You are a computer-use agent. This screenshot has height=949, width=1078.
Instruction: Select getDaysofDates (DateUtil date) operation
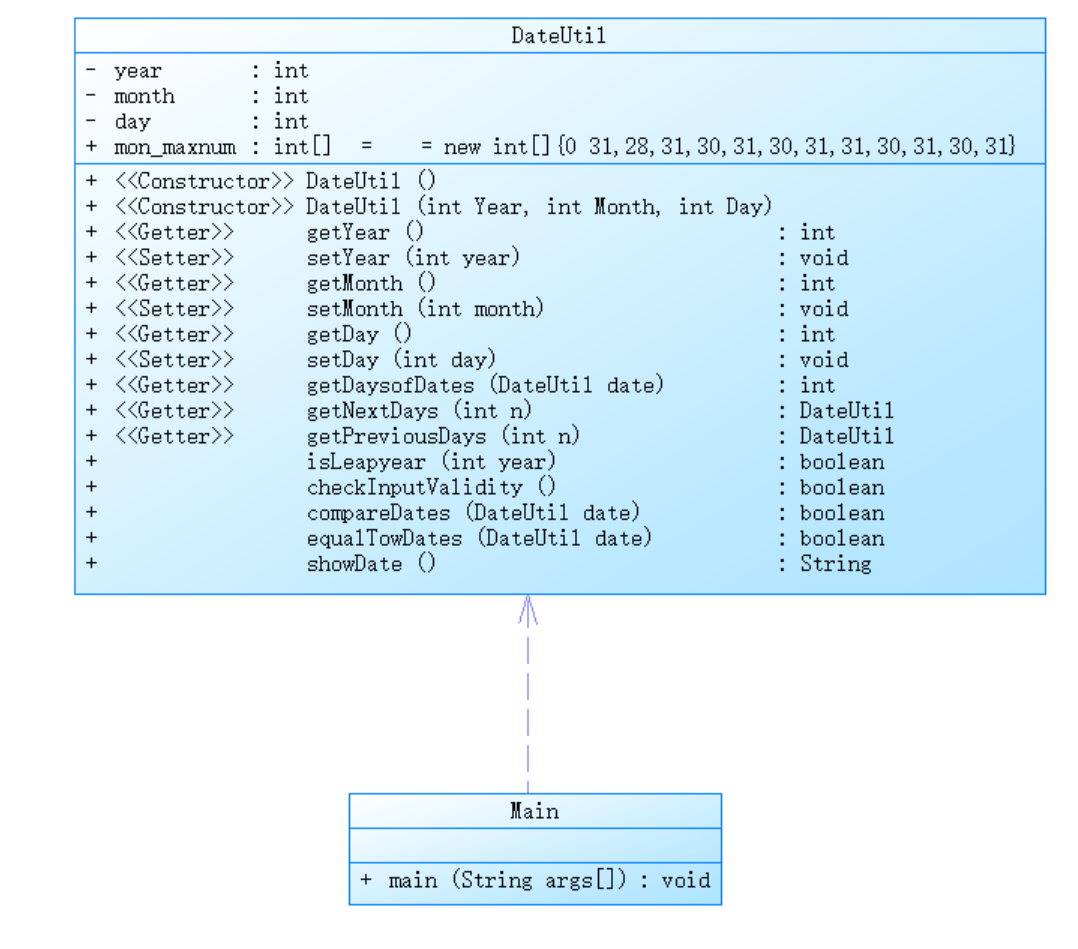pyautogui.click(x=460, y=384)
